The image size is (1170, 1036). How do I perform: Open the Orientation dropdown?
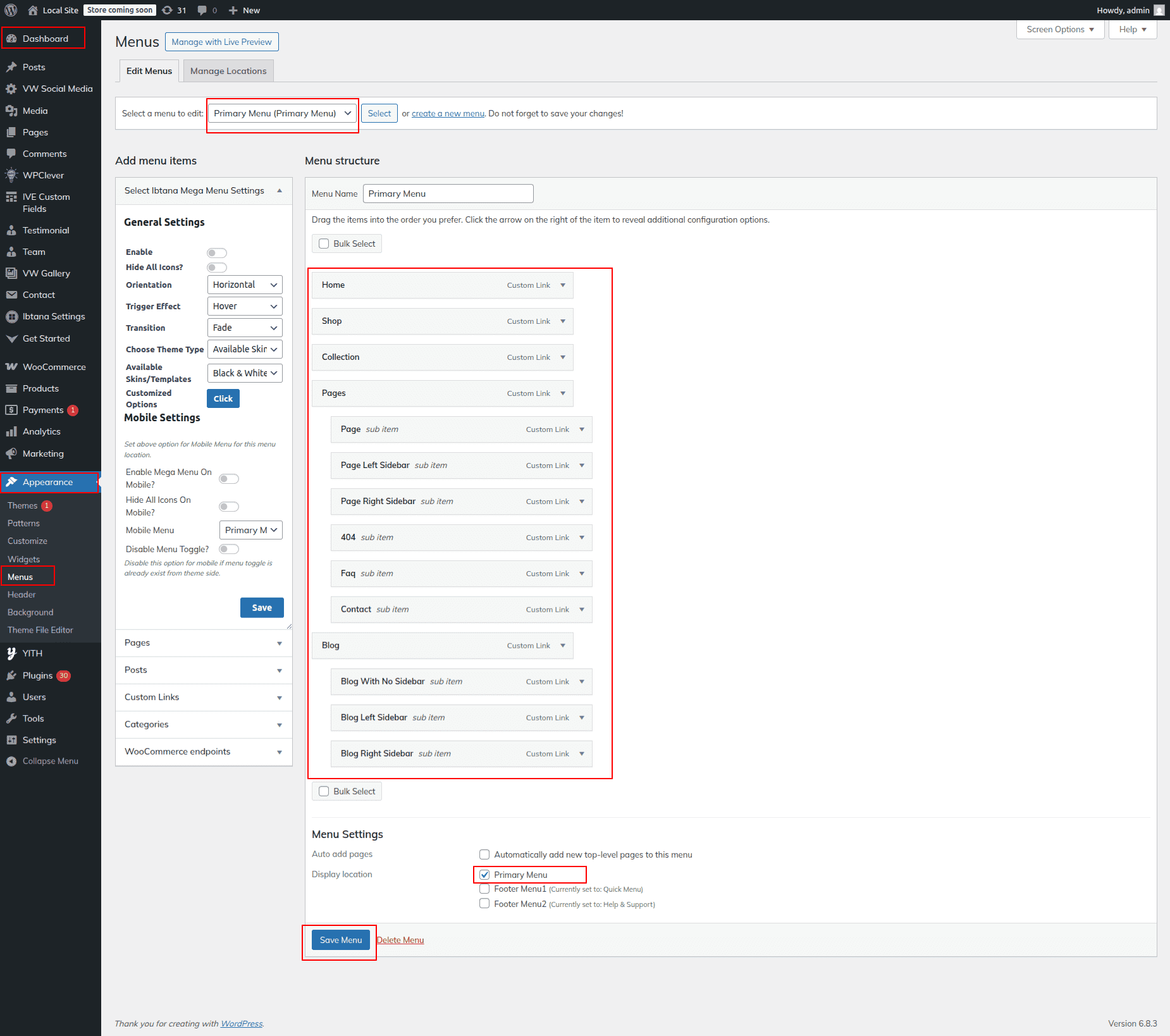[245, 285]
